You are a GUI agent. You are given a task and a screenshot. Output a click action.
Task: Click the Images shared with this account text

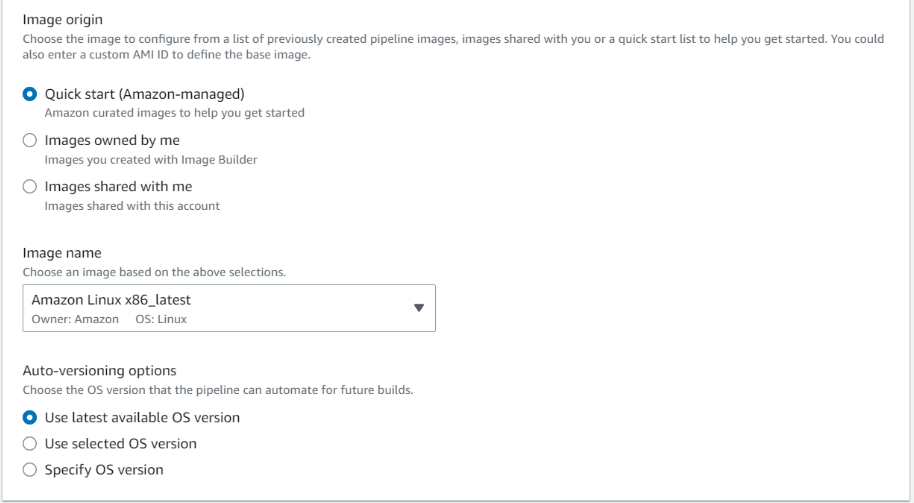(x=132, y=206)
